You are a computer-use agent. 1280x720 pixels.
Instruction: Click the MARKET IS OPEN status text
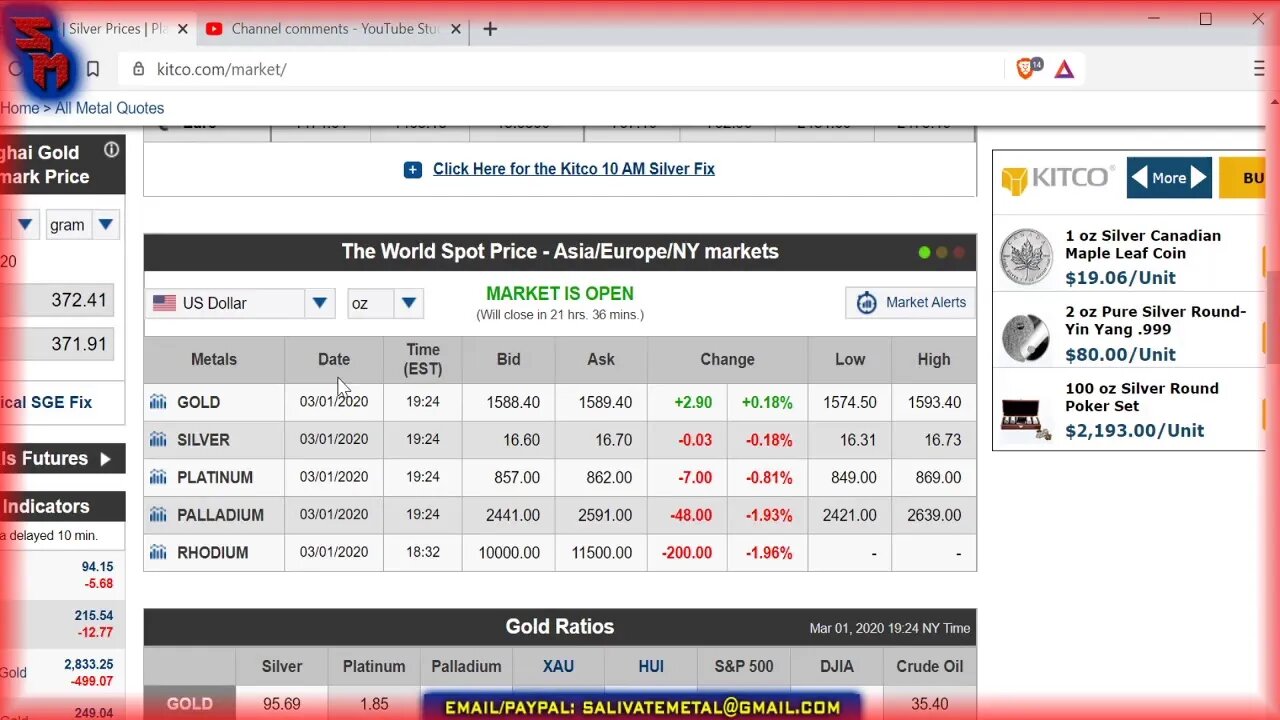click(x=560, y=294)
